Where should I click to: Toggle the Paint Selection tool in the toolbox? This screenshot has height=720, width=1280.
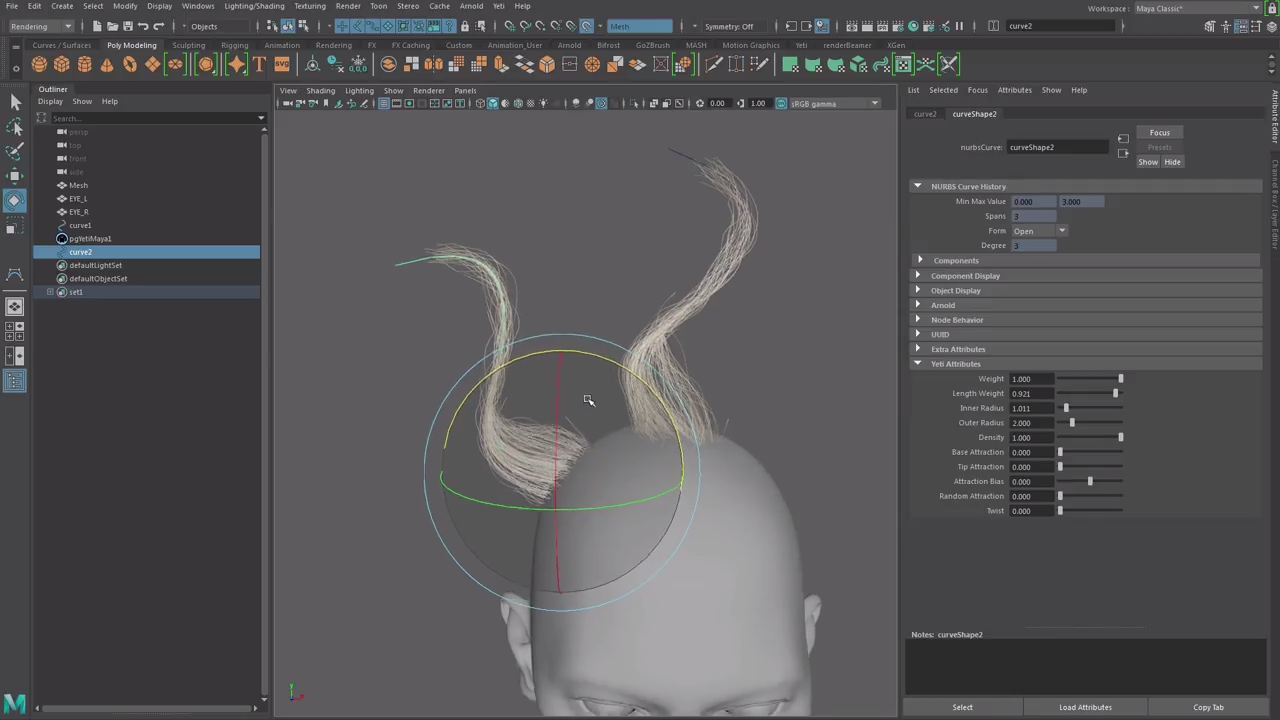coord(14,151)
